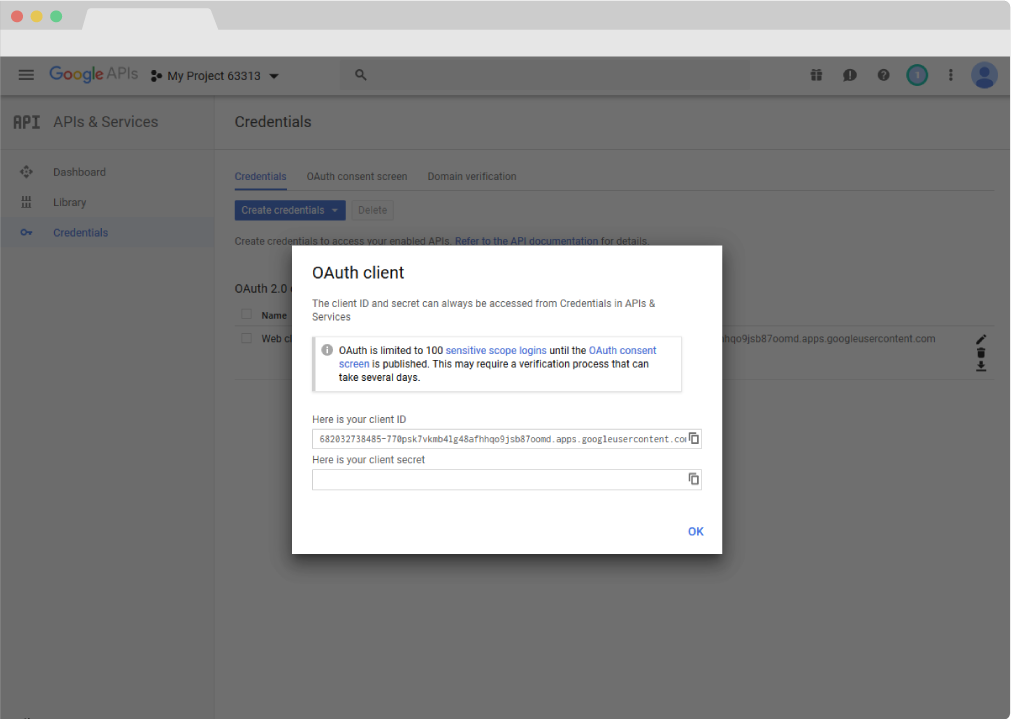Open the user account avatar
This screenshot has width=1015, height=719.
point(984,75)
